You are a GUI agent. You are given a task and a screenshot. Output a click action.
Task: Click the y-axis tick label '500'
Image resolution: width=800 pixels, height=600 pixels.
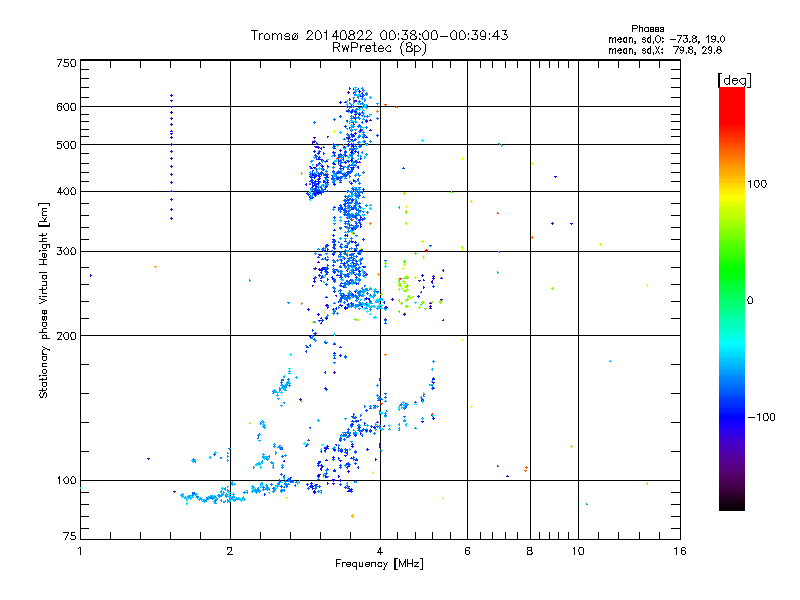[66, 145]
